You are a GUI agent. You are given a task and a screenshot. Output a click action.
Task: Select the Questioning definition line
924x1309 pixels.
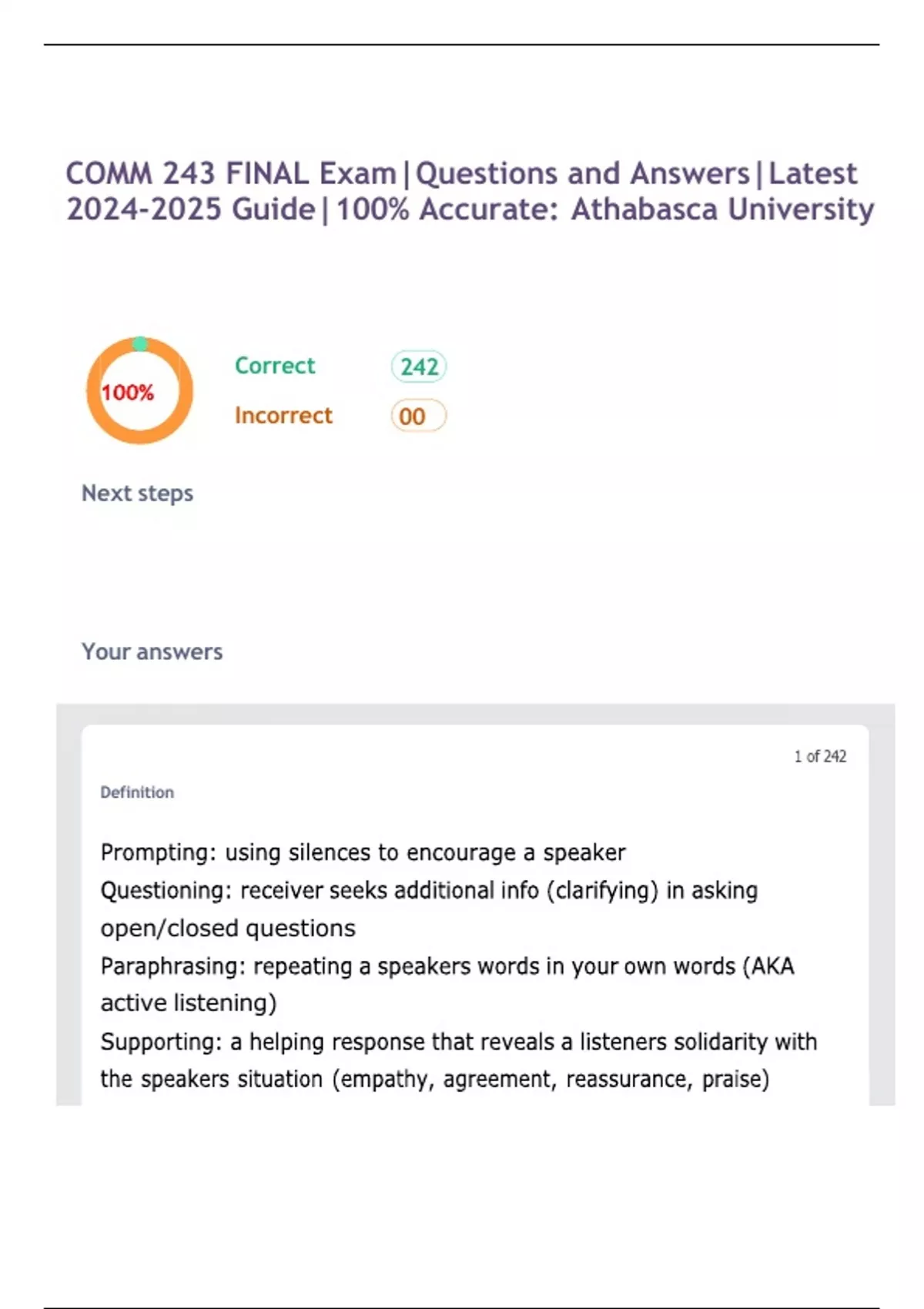point(429,891)
